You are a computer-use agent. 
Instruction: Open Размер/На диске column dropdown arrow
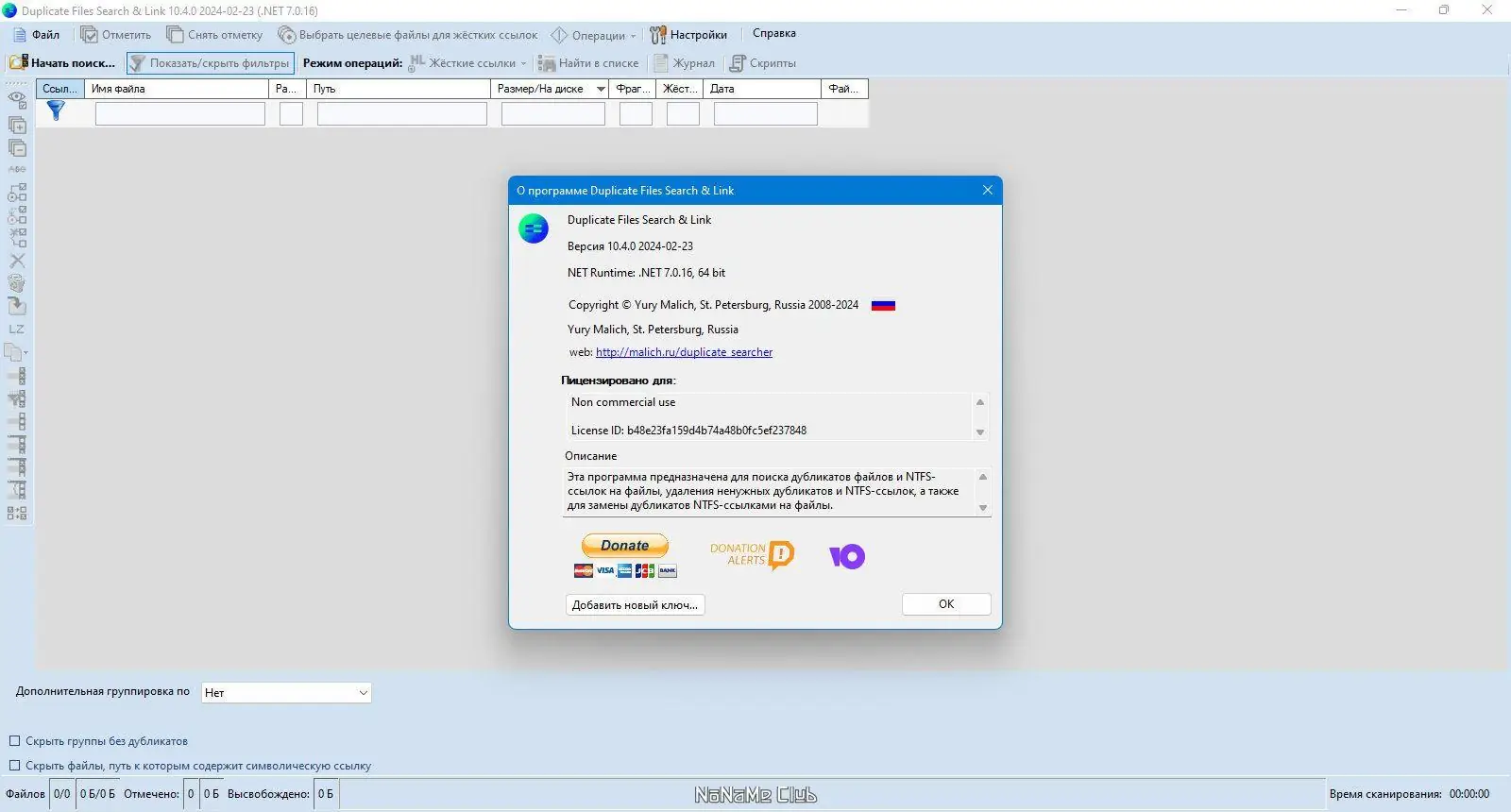point(601,90)
